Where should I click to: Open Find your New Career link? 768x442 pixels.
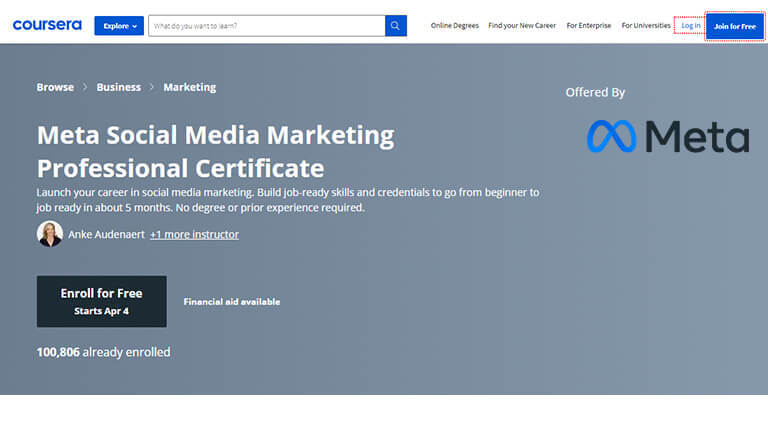click(522, 25)
